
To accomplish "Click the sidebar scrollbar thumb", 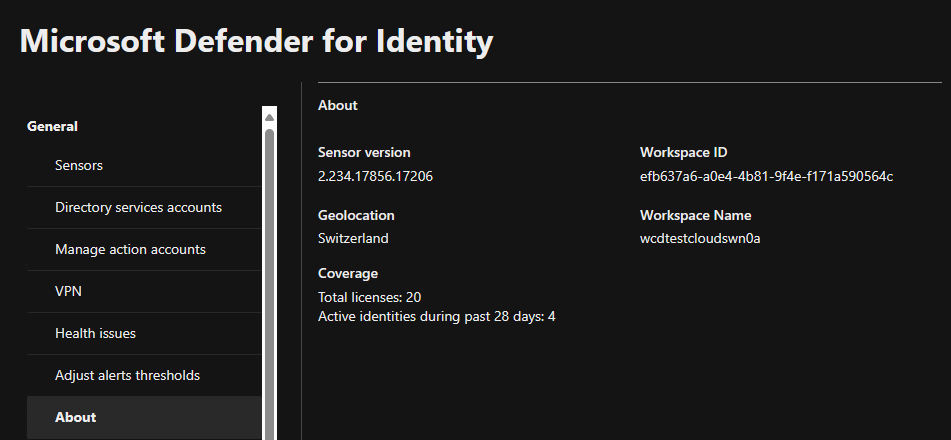I will pos(269,284).
